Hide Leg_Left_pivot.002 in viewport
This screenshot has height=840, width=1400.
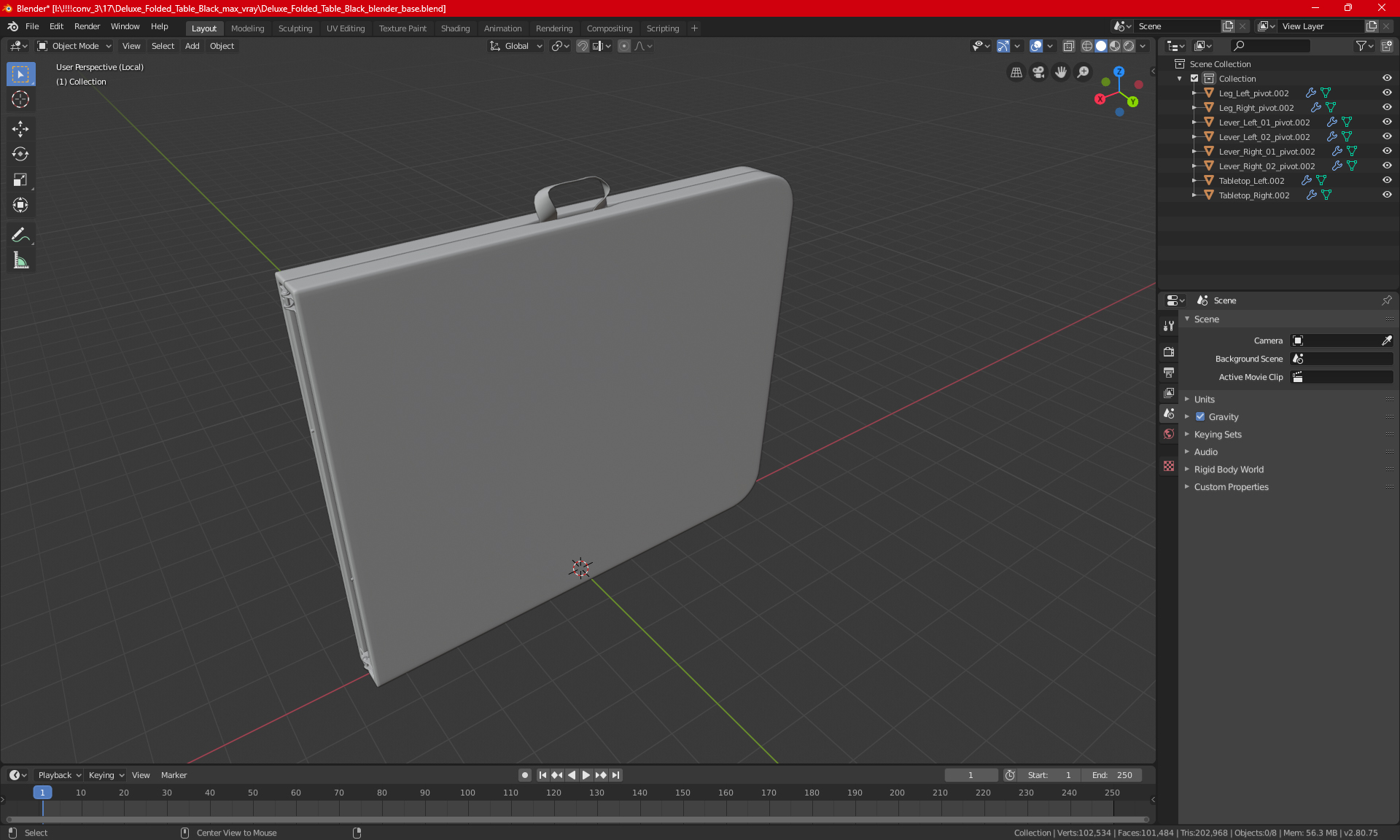pos(1387,93)
